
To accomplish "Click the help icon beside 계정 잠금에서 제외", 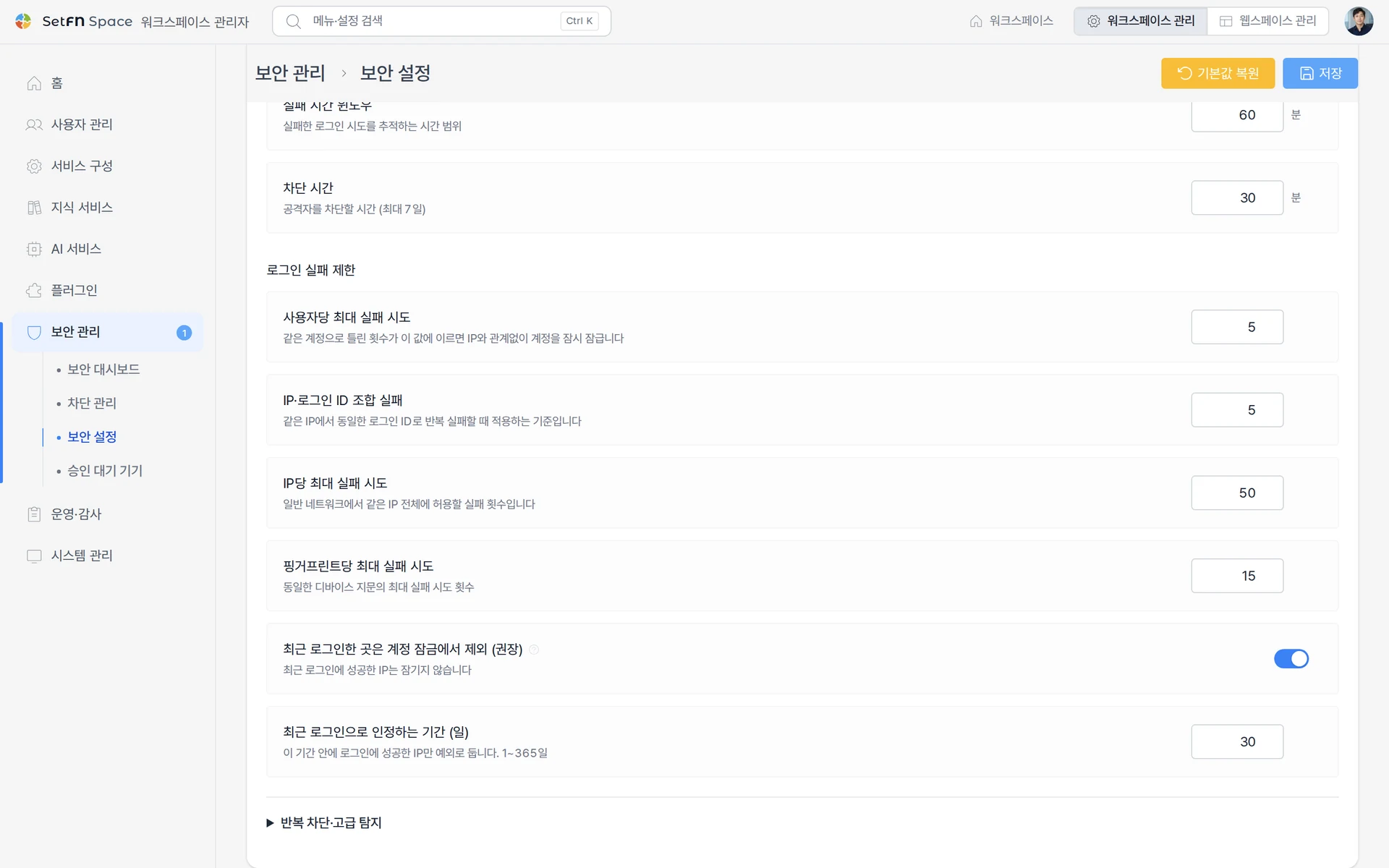I will [x=534, y=650].
